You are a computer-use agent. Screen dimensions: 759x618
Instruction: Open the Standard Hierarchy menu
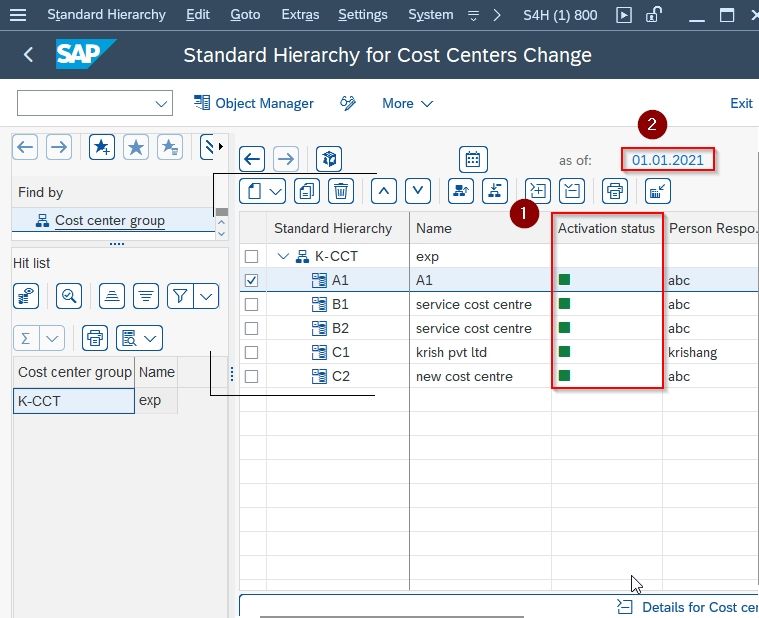(106, 15)
